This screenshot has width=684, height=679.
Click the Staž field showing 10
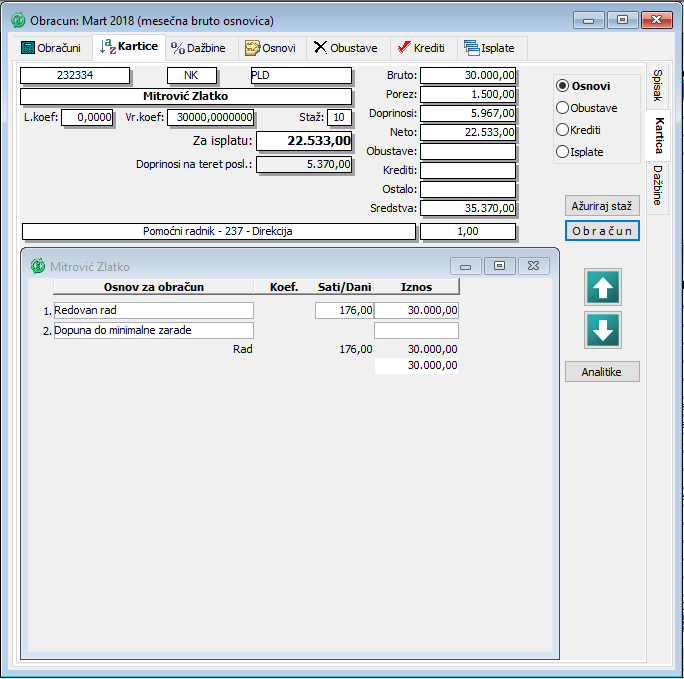click(339, 117)
